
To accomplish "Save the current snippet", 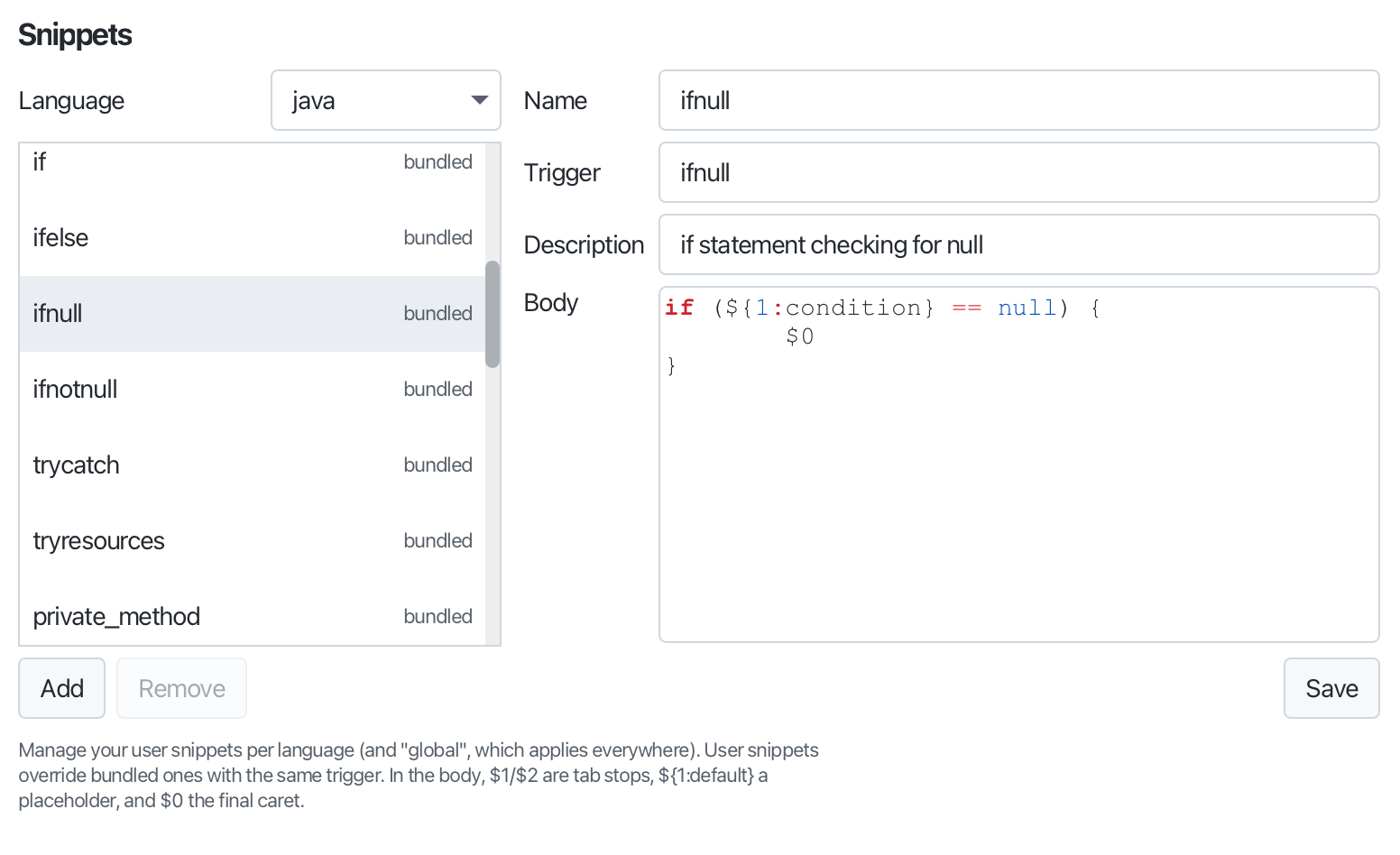I will pos(1331,688).
